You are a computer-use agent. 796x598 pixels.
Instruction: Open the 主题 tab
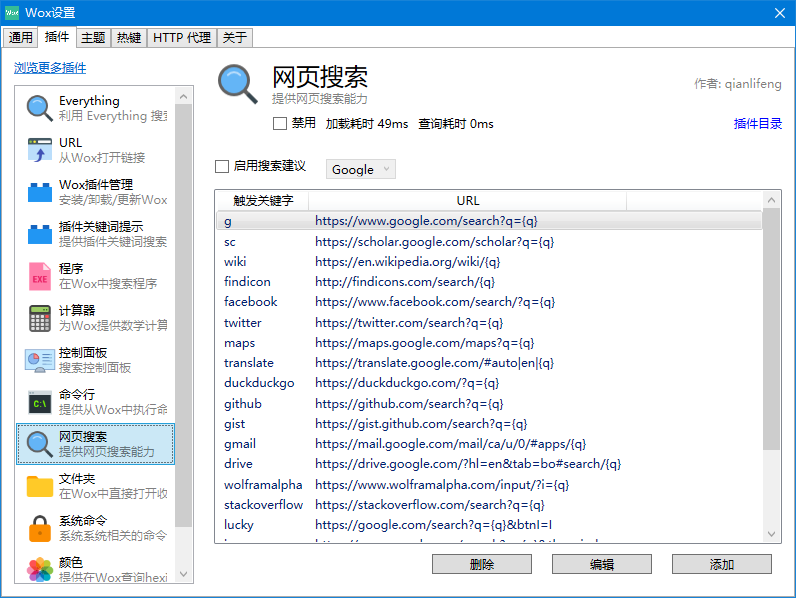click(93, 38)
